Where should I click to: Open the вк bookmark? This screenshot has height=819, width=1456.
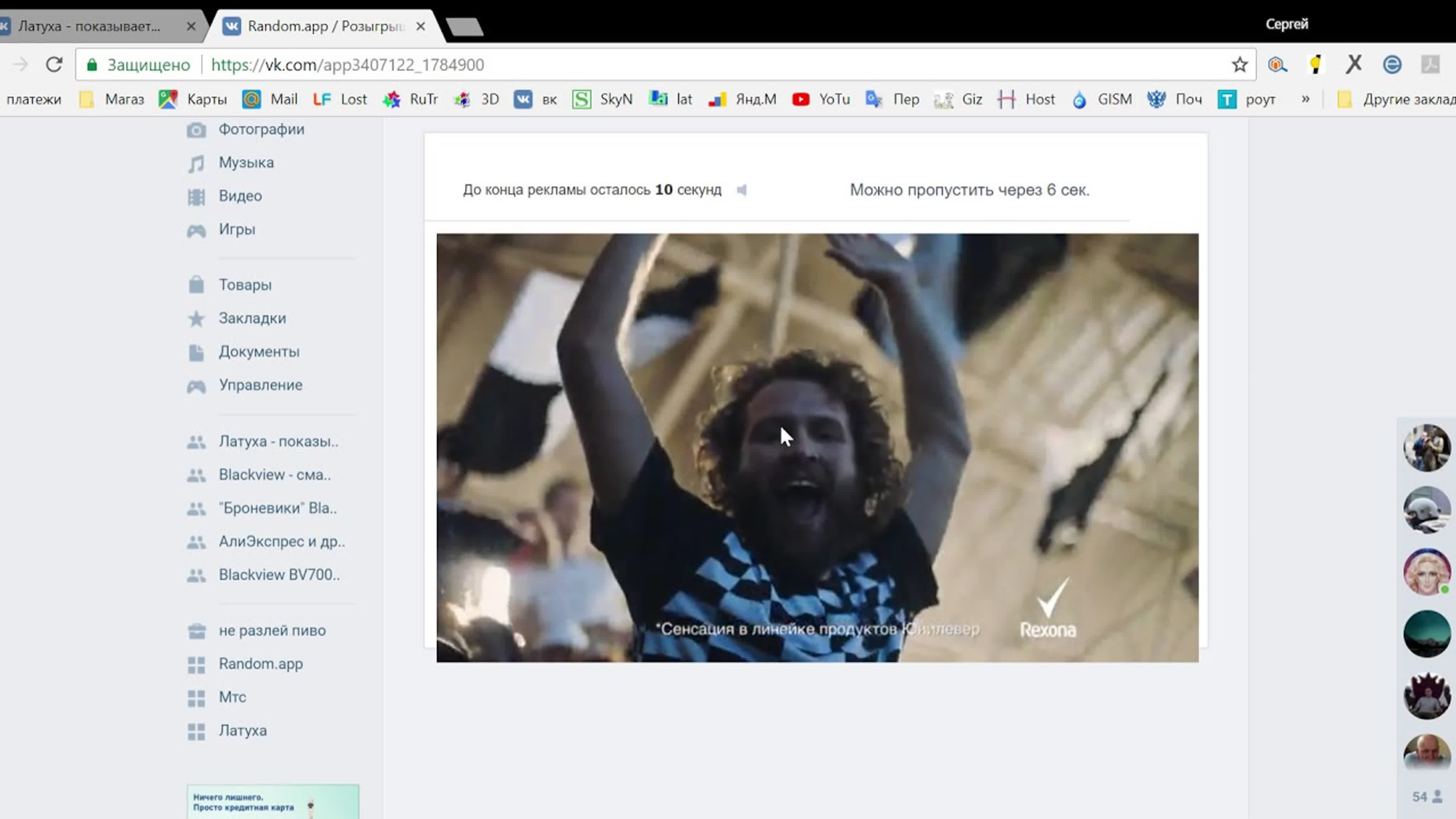535,100
